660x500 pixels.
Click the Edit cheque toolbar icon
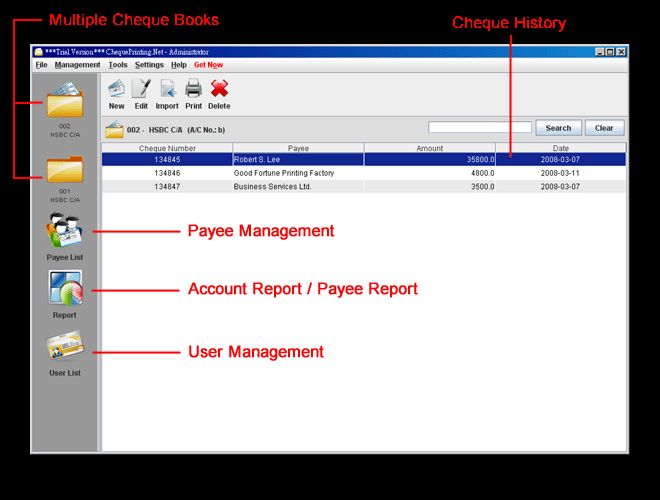click(x=141, y=90)
